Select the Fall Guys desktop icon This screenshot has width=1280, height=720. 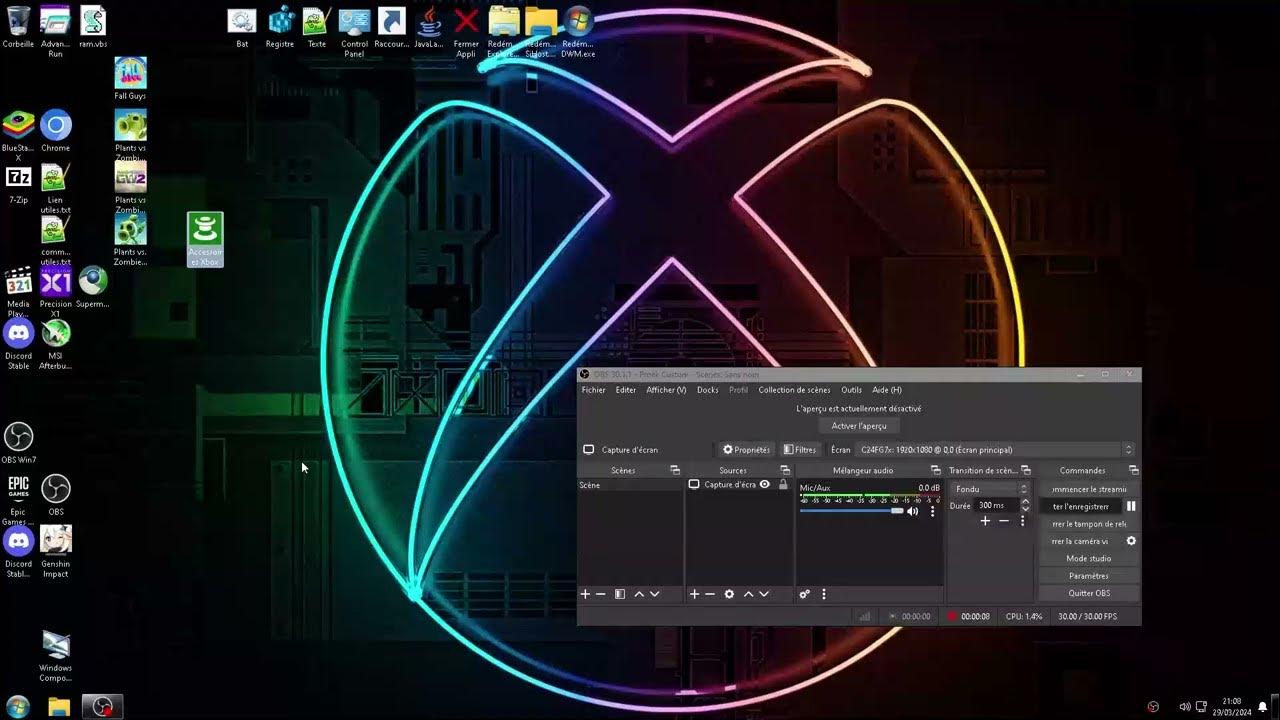click(130, 79)
